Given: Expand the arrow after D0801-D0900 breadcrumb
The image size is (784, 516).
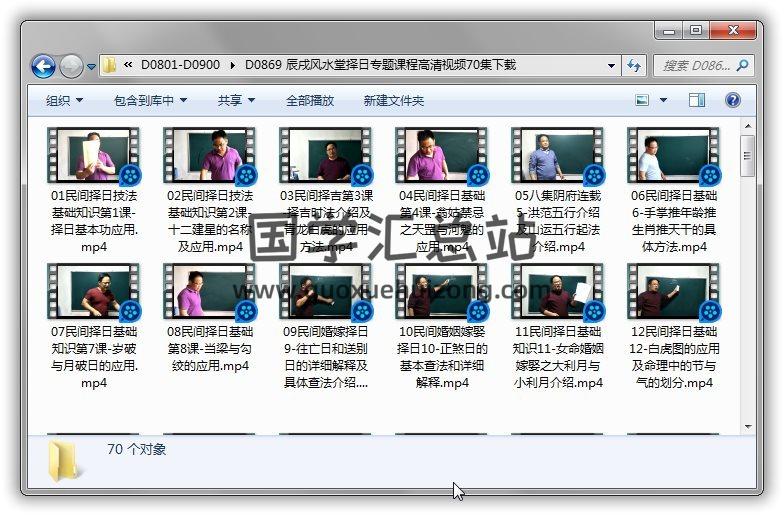Looking at the screenshot, I should 232,66.
